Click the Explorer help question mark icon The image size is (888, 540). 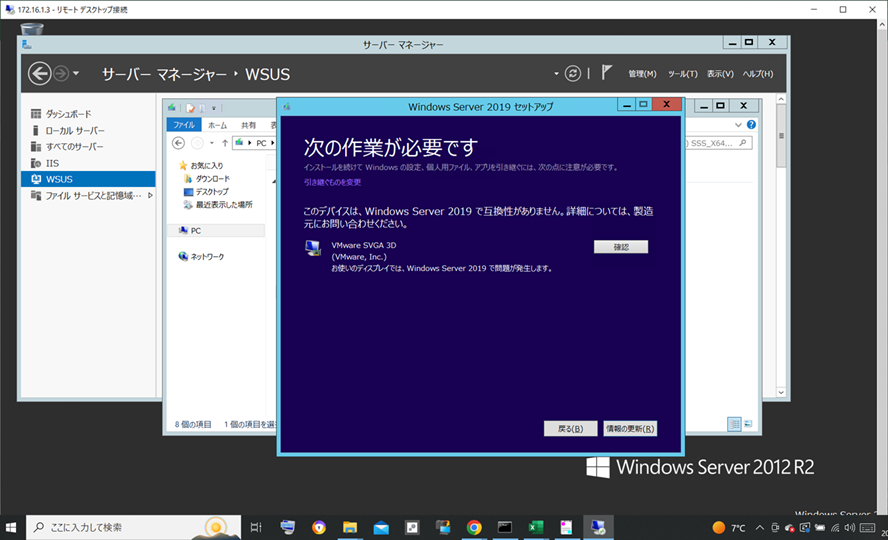[751, 125]
